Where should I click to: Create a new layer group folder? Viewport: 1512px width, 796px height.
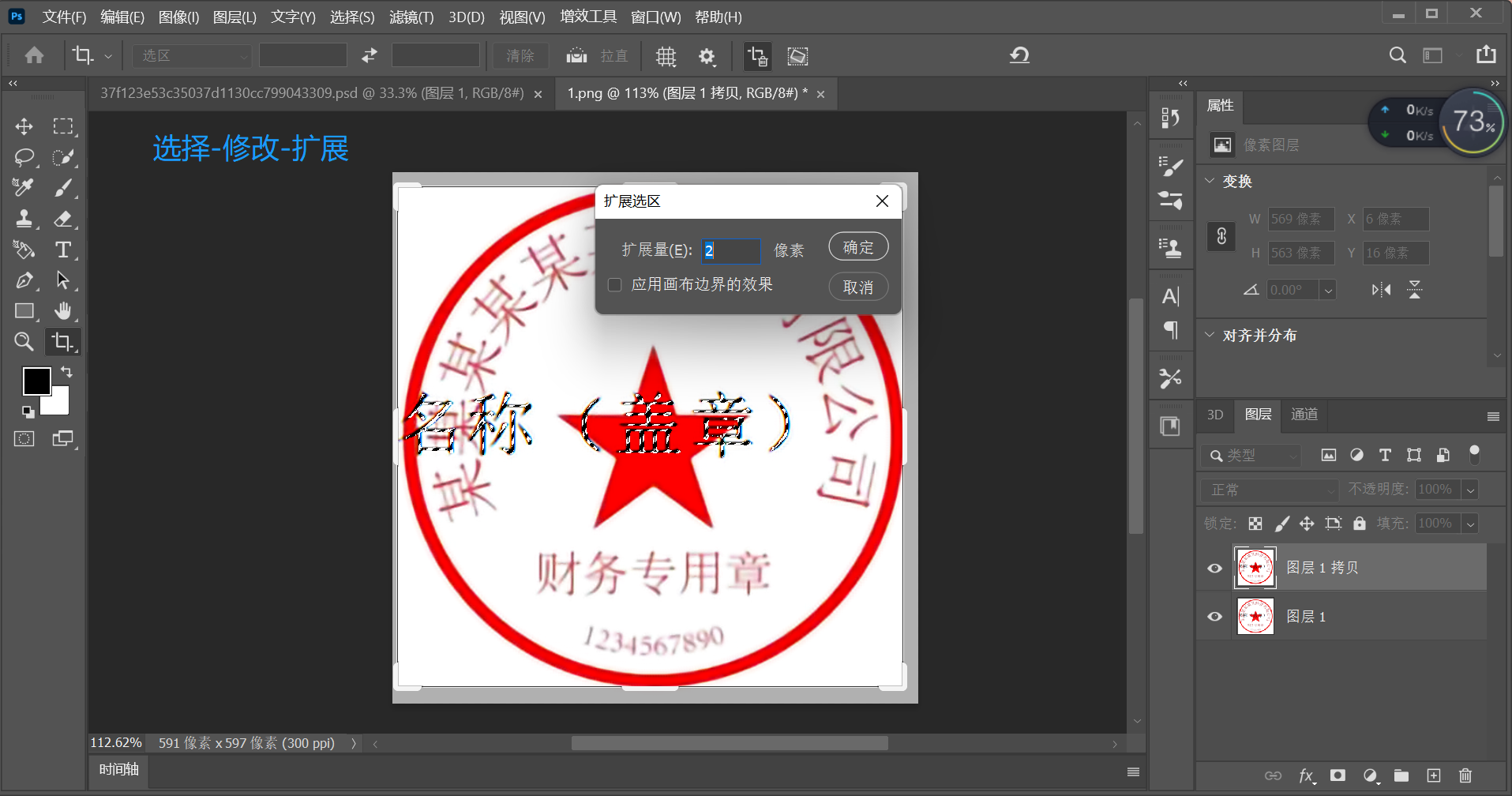pos(1401,775)
